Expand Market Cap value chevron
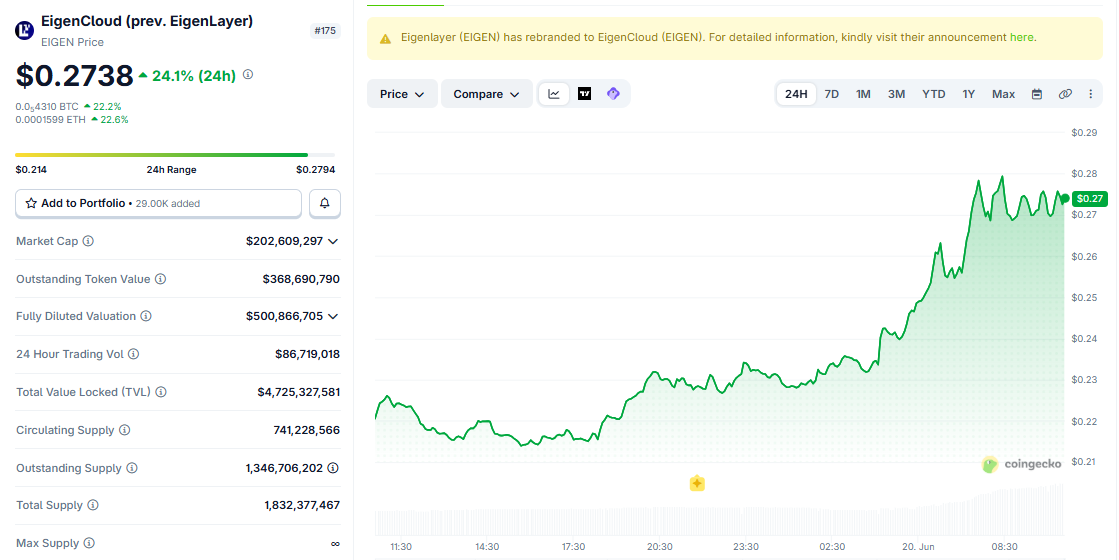 pyautogui.click(x=333, y=241)
